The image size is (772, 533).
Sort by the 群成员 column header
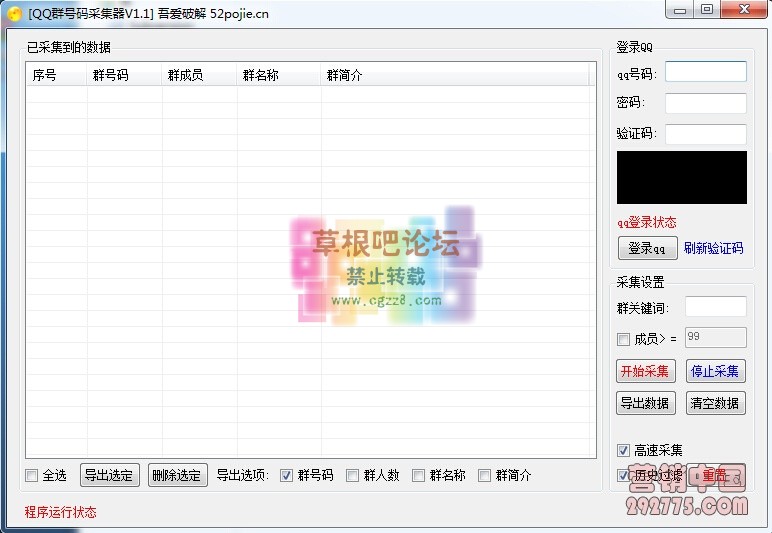[x=199, y=75]
